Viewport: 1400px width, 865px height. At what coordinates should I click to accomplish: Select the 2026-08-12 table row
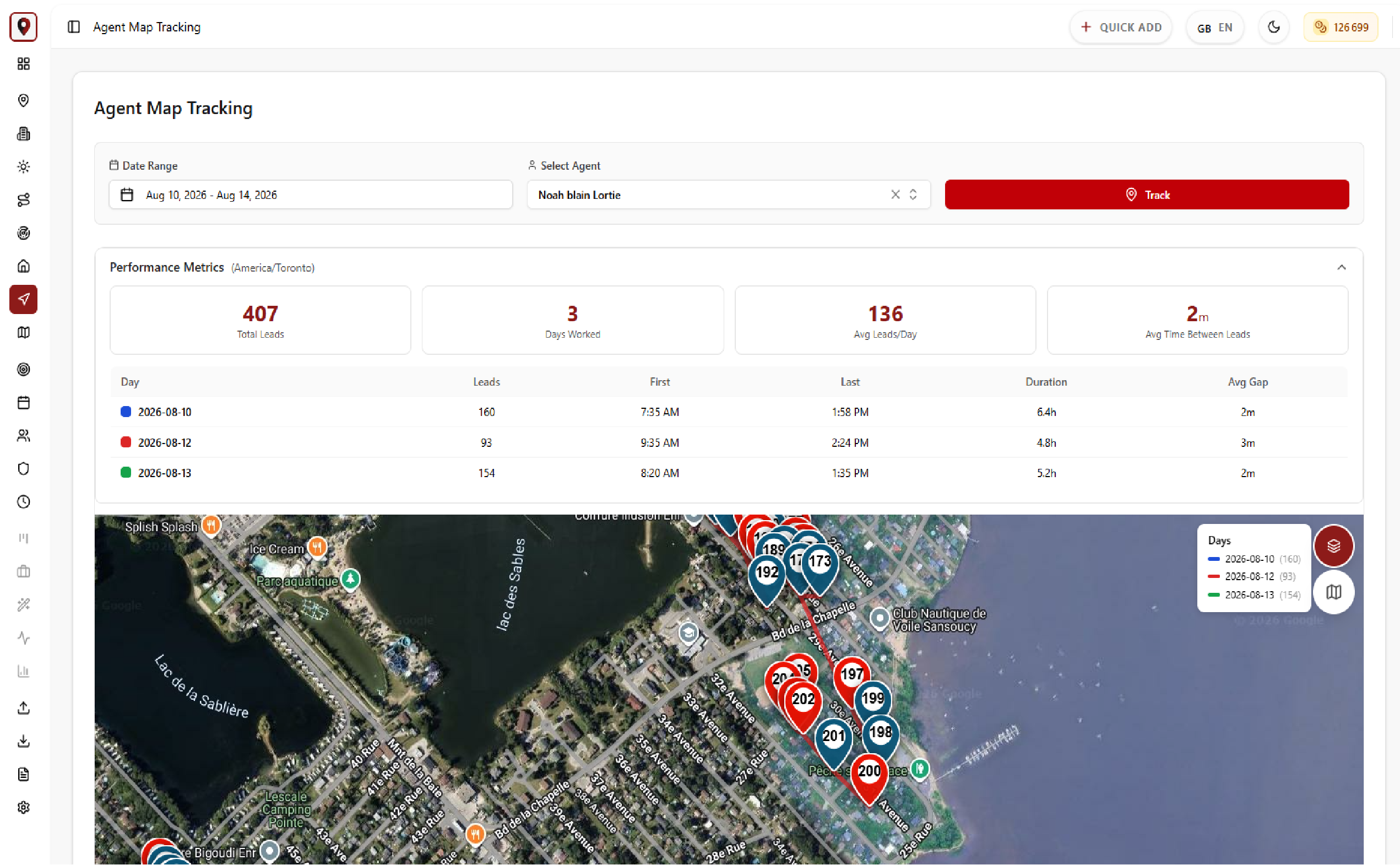[x=729, y=442]
